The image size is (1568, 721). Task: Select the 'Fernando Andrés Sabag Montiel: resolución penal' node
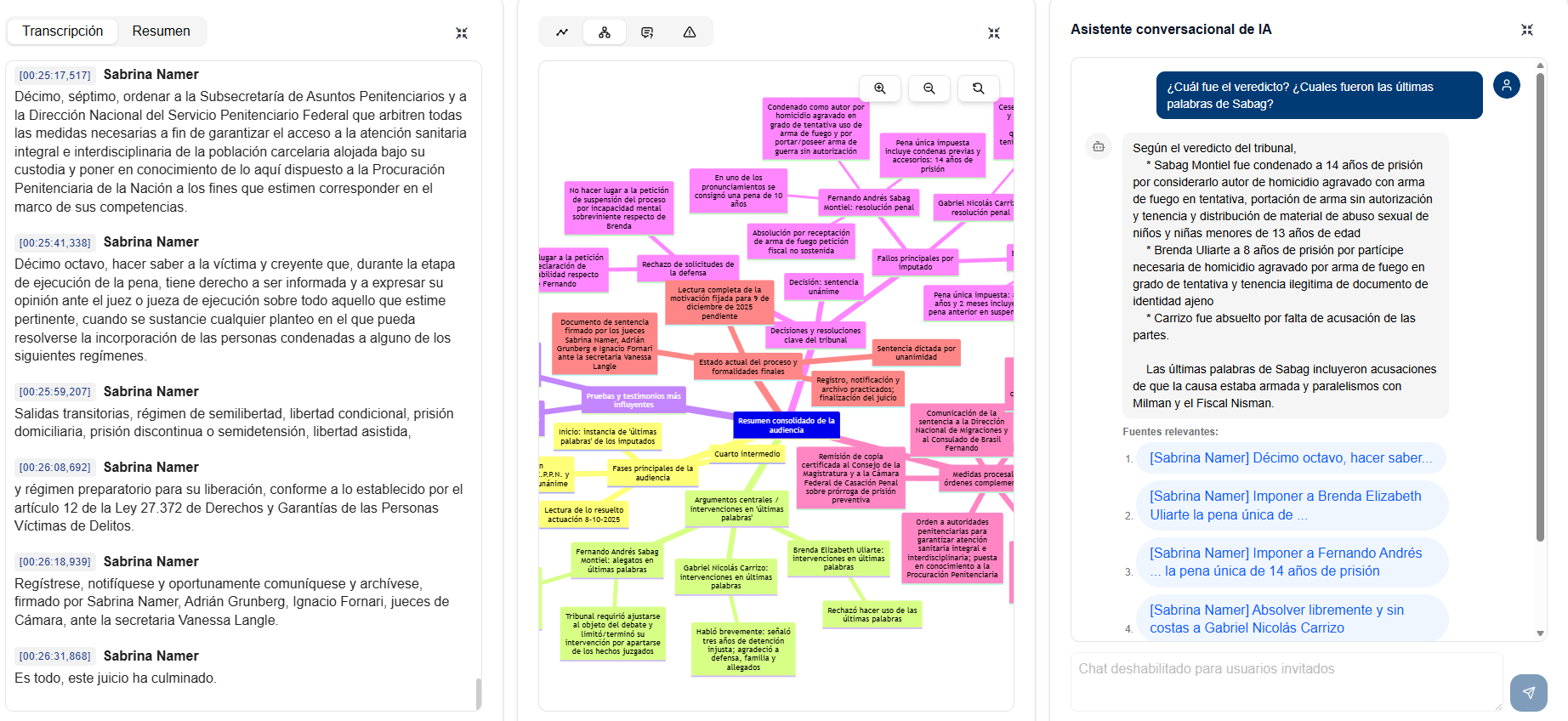869,202
